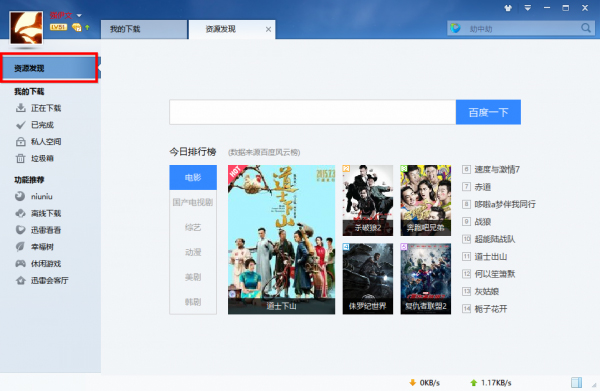Click the LV51 level badge
600x391 pixels.
pyautogui.click(x=59, y=27)
